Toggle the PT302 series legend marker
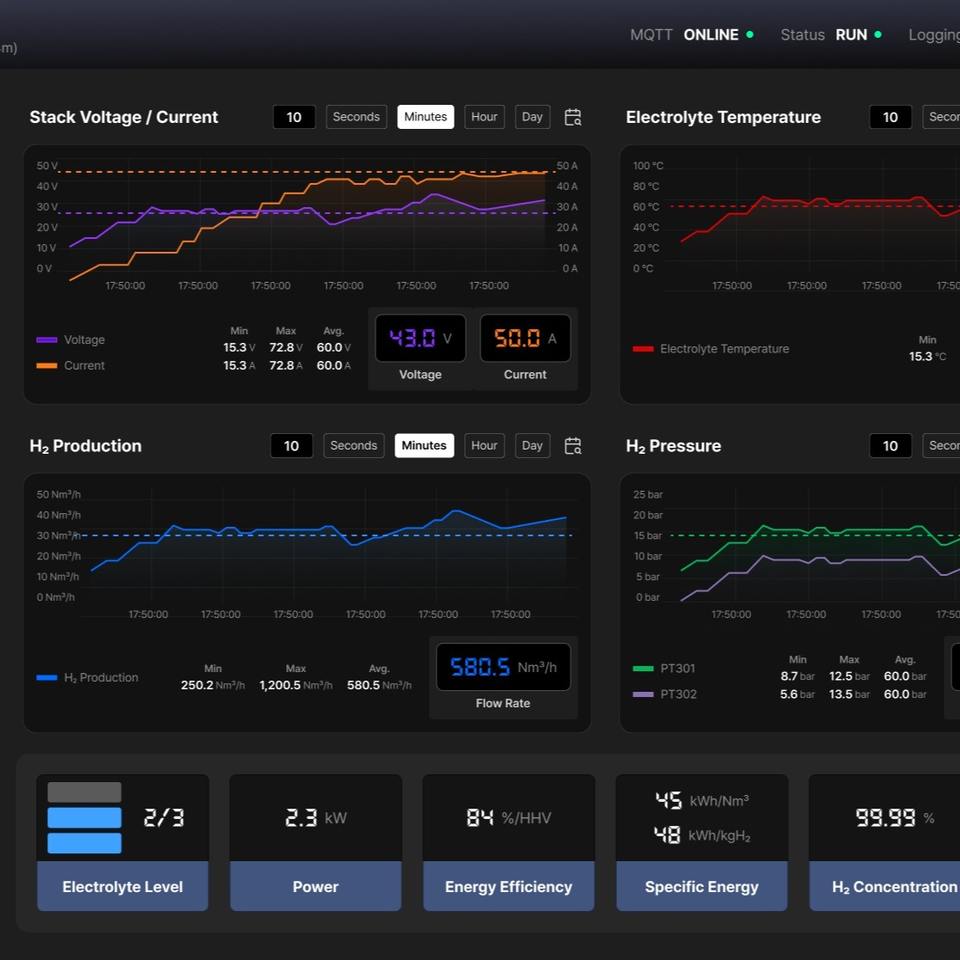960x960 pixels. pos(643,694)
